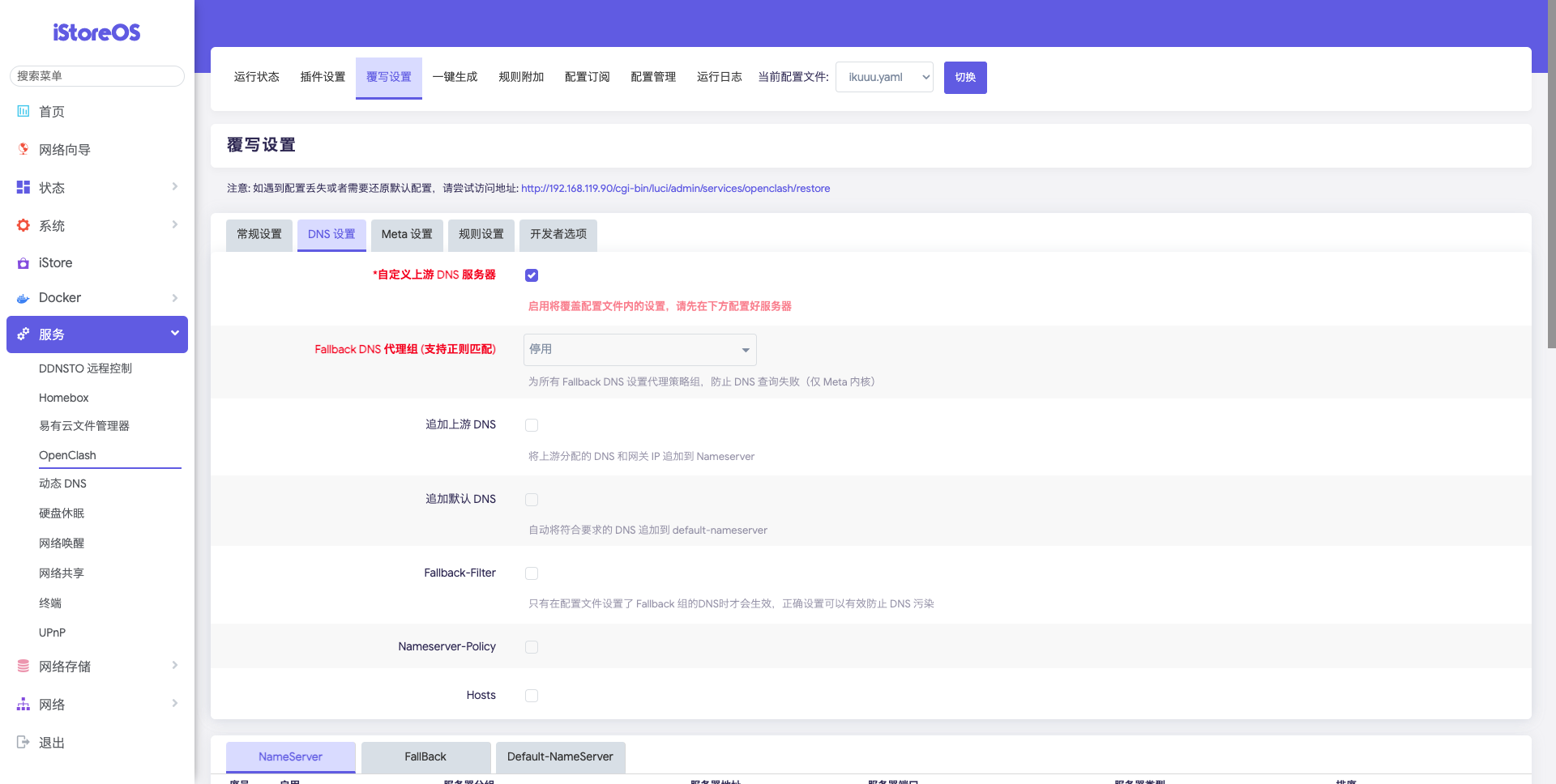
Task: Open the 首页 menu entry
Action: point(52,112)
